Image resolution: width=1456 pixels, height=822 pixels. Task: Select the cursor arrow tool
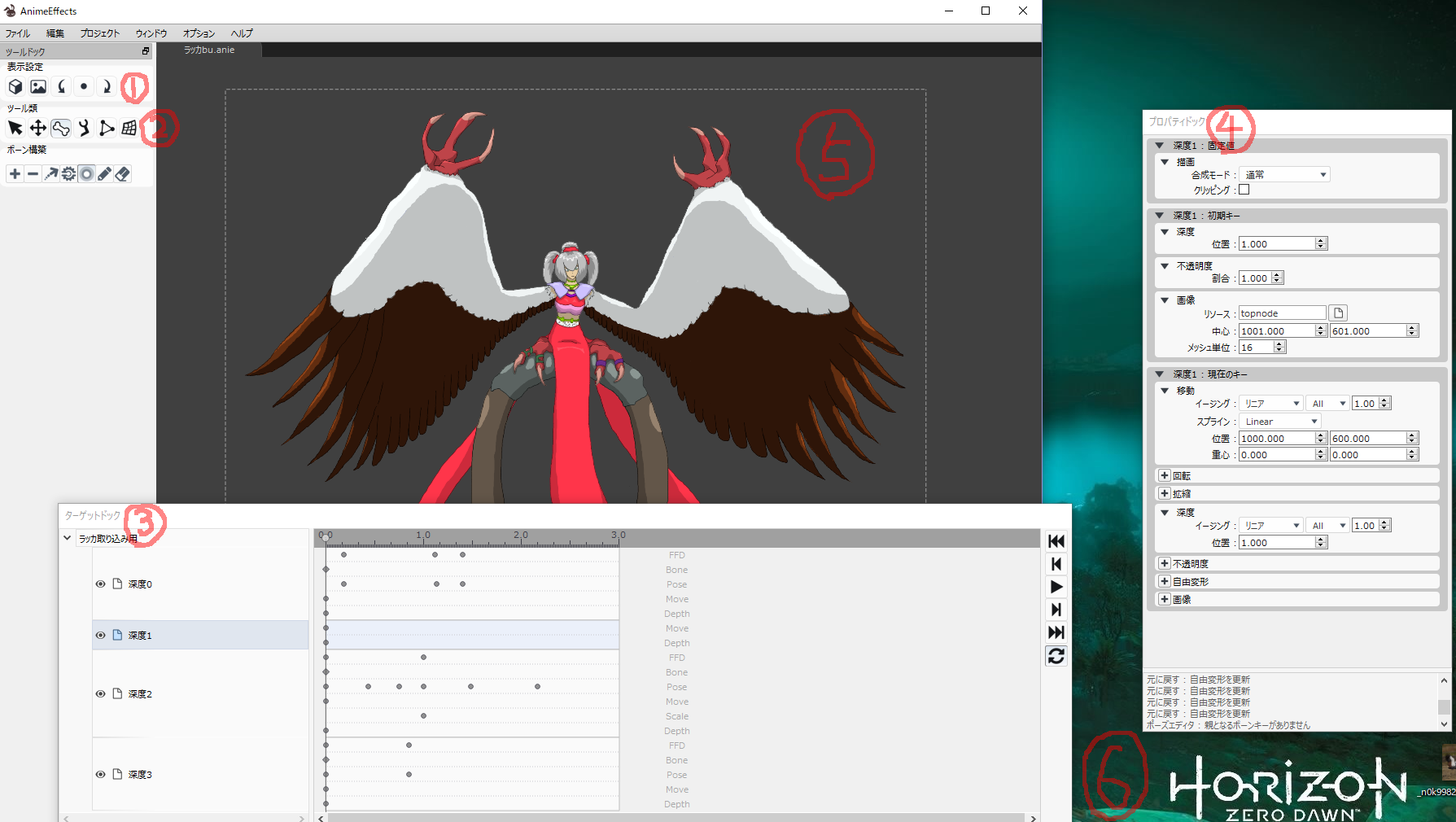point(15,128)
